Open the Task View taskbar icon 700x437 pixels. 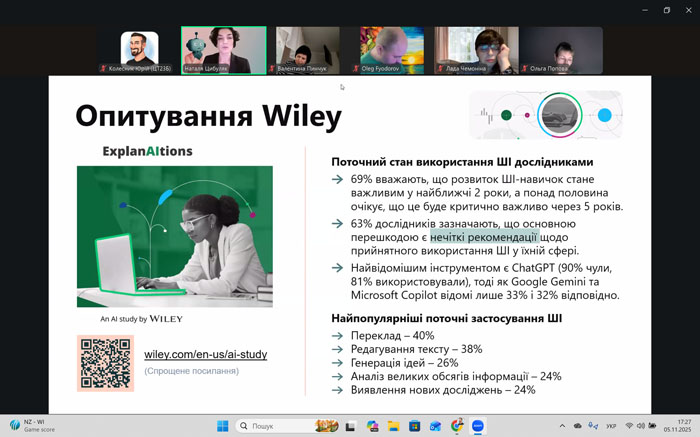(351, 426)
